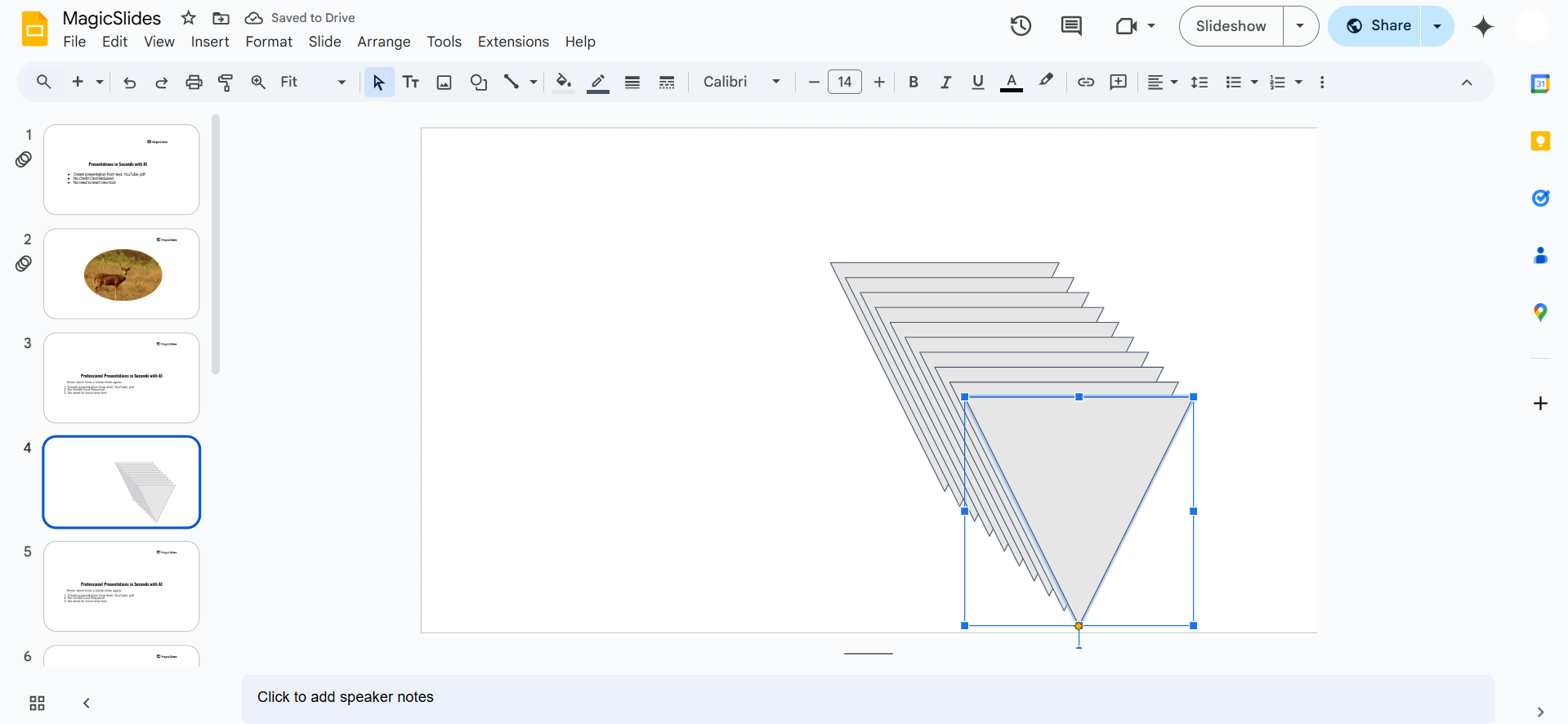Open the comments panel icon
Image resolution: width=1568 pixels, height=724 pixels.
tap(1070, 26)
